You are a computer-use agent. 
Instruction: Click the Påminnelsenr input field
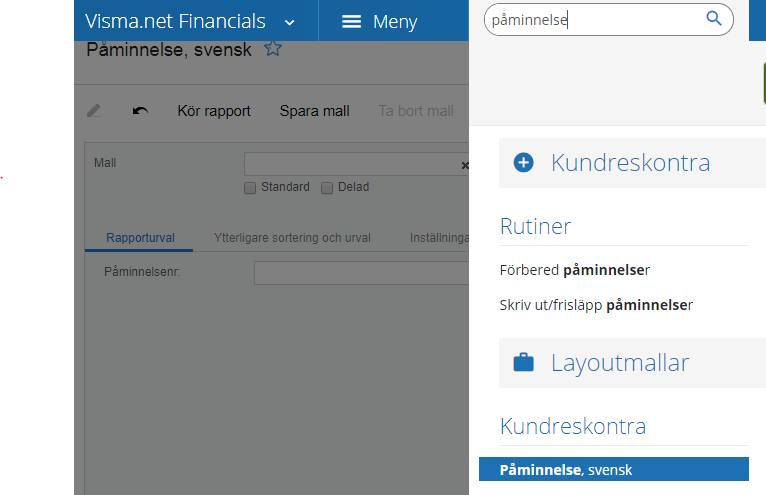tap(362, 273)
